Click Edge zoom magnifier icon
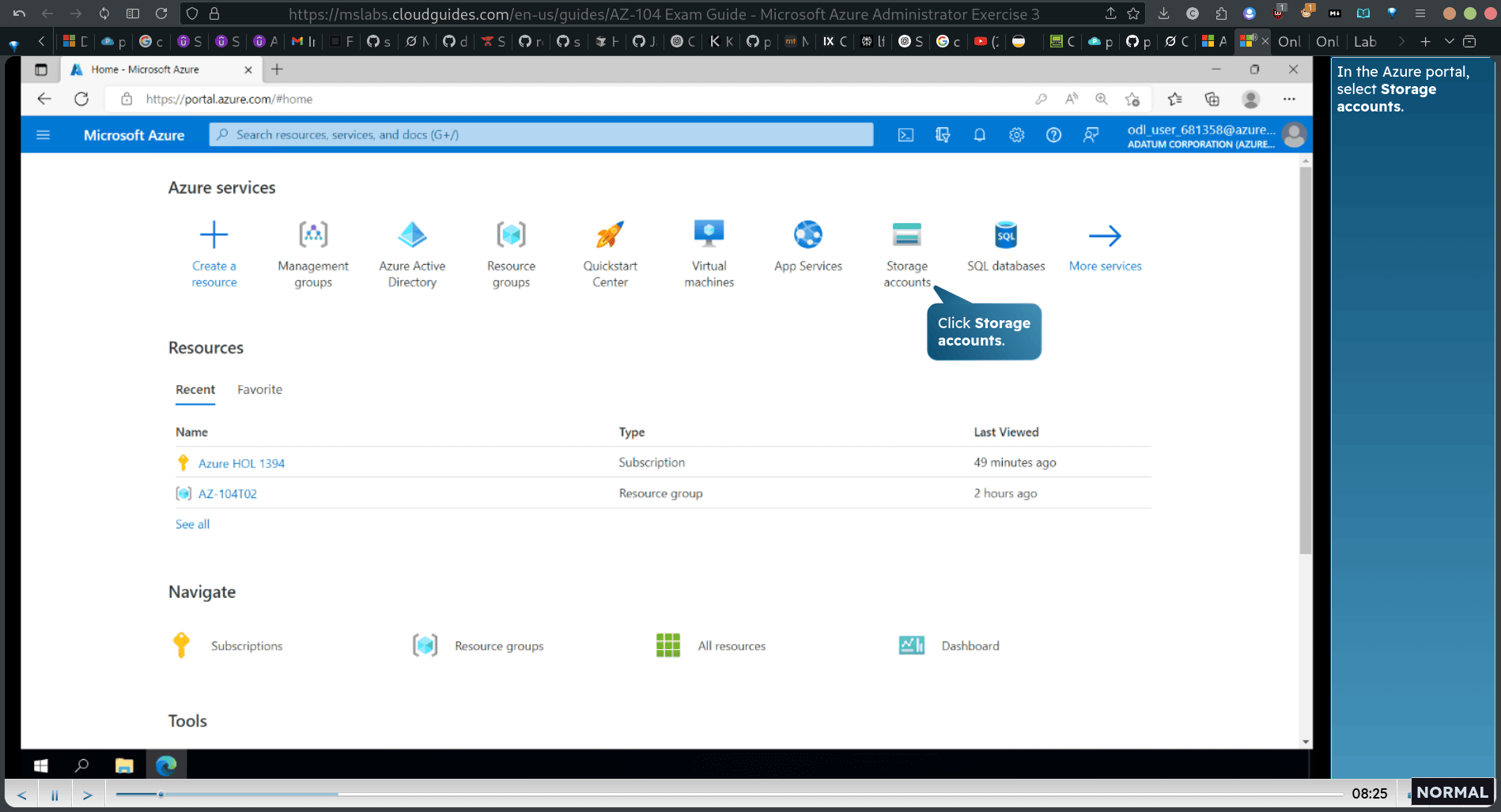 [1101, 99]
